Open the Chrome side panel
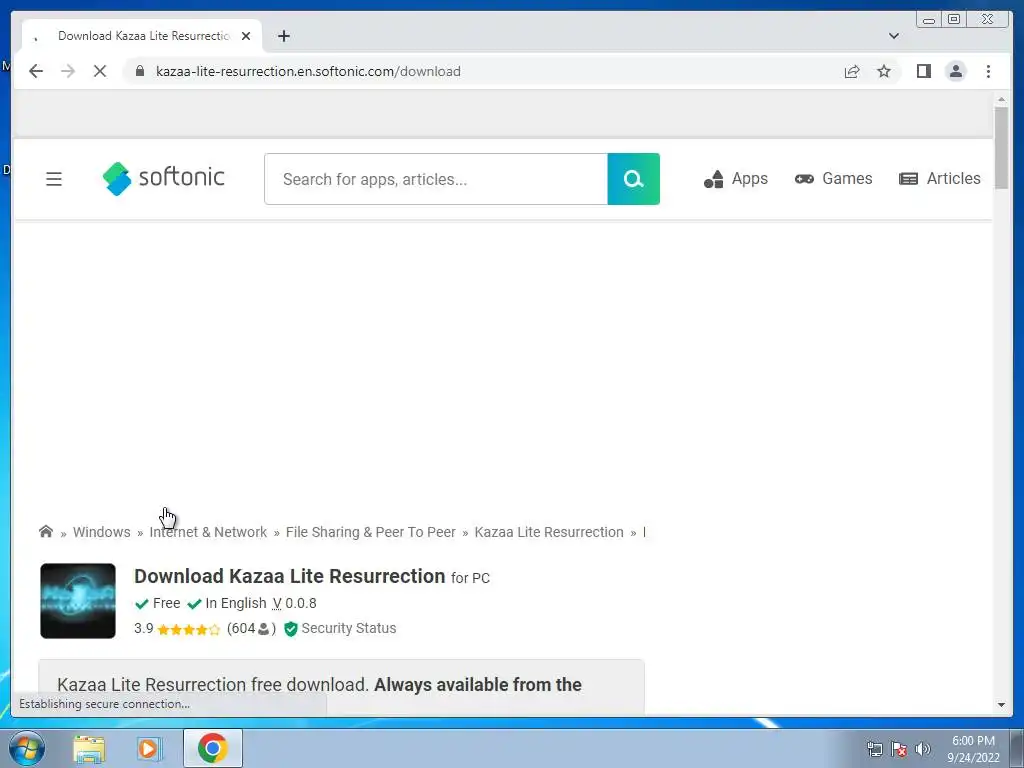Image resolution: width=1024 pixels, height=768 pixels. point(923,71)
